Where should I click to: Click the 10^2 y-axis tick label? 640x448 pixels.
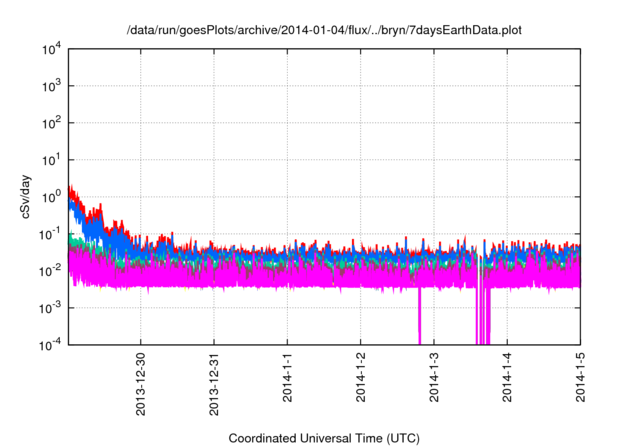(x=51, y=123)
